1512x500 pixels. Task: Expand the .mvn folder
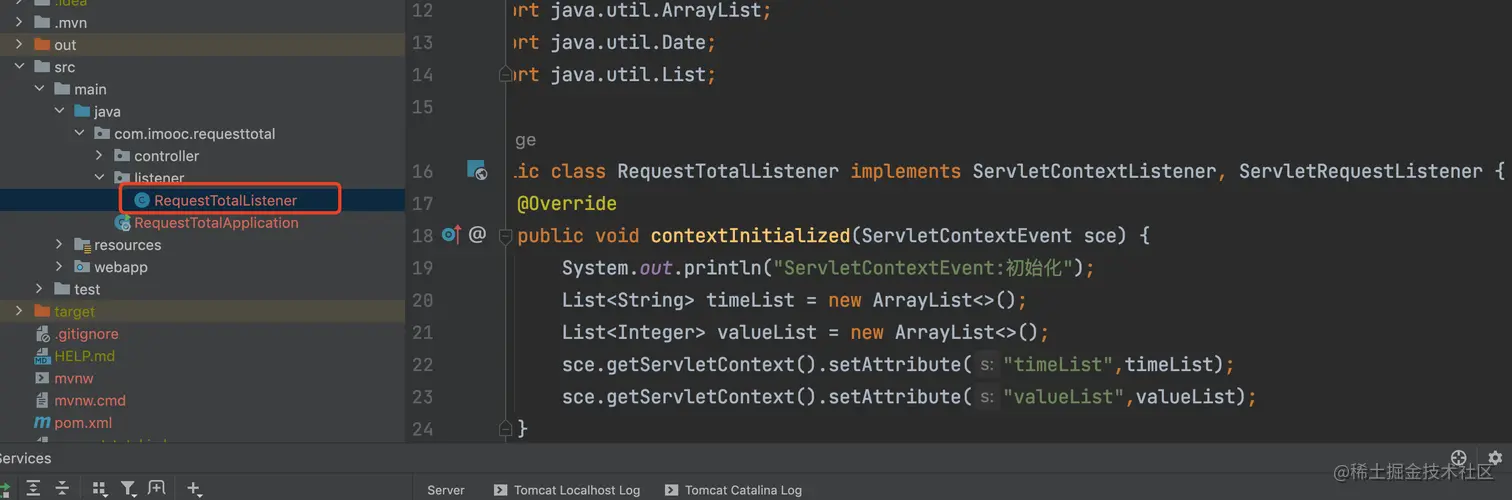[x=19, y=22]
